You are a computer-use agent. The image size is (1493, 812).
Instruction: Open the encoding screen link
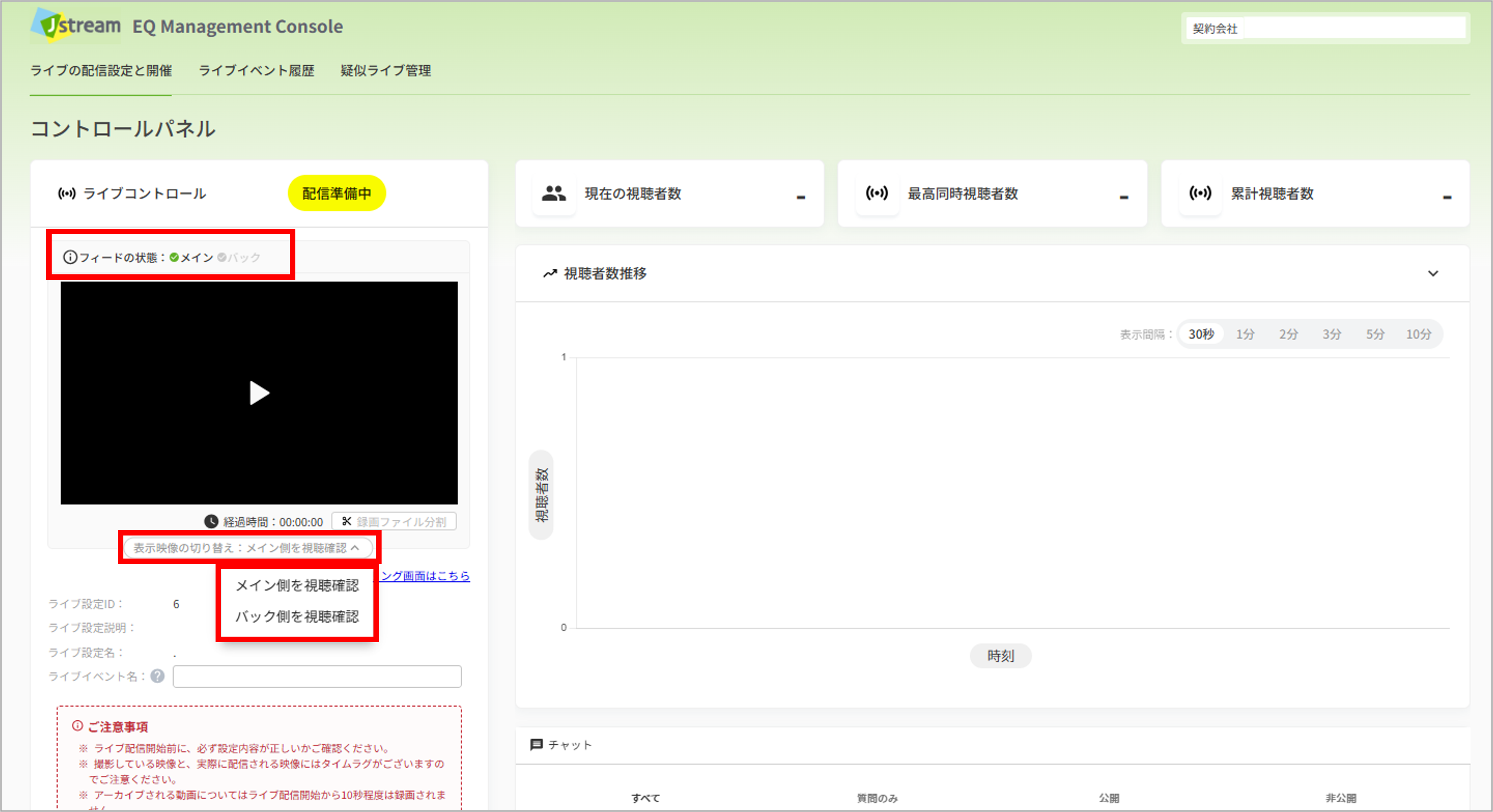(x=425, y=576)
